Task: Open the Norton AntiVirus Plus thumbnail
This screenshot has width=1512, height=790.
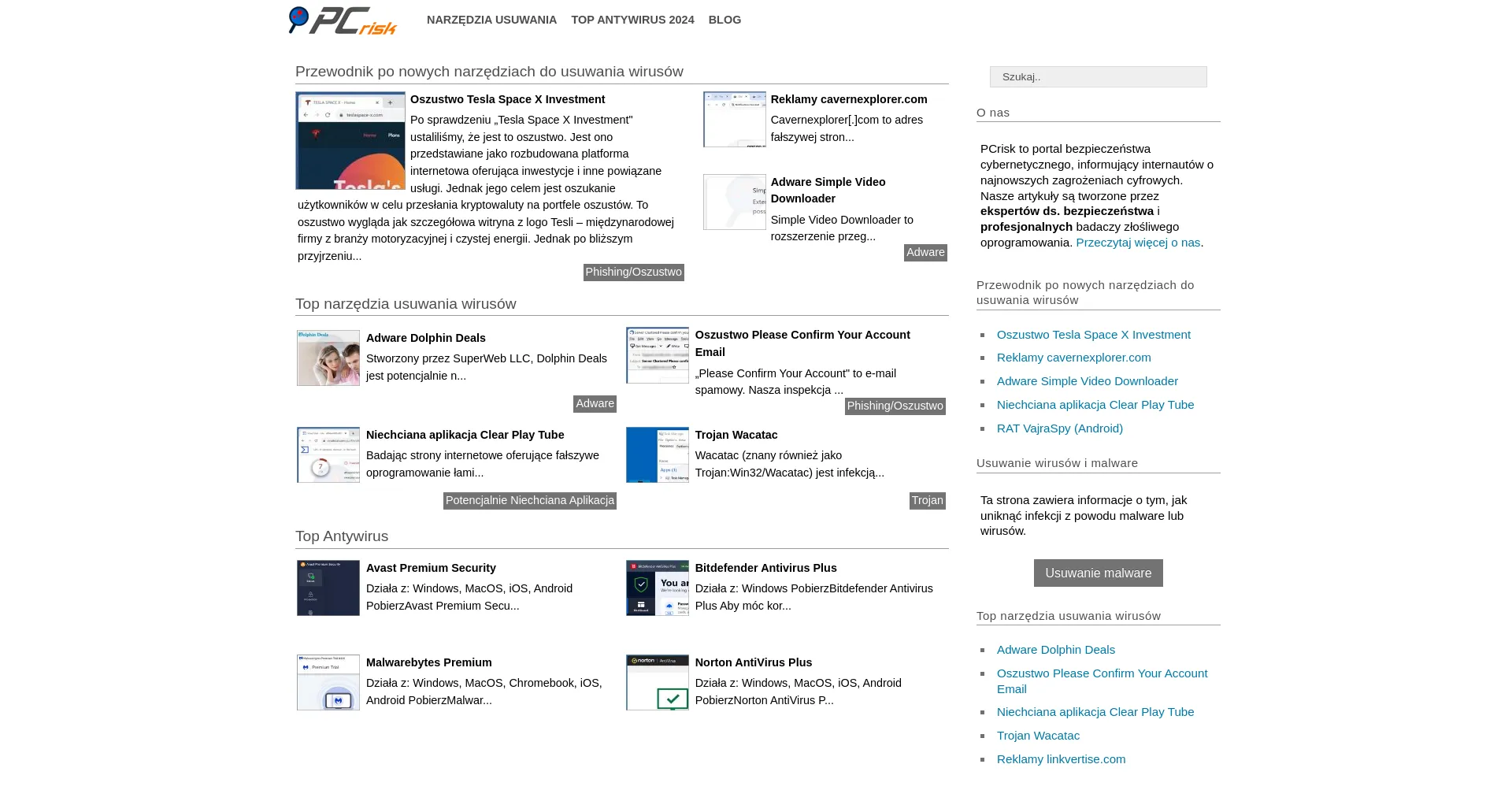Action: click(658, 682)
